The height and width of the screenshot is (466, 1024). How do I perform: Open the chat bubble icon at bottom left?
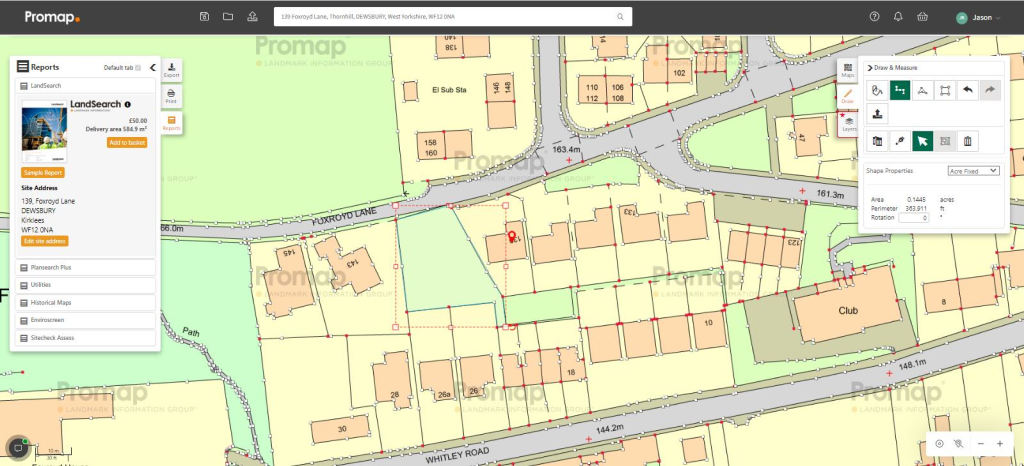click(18, 448)
